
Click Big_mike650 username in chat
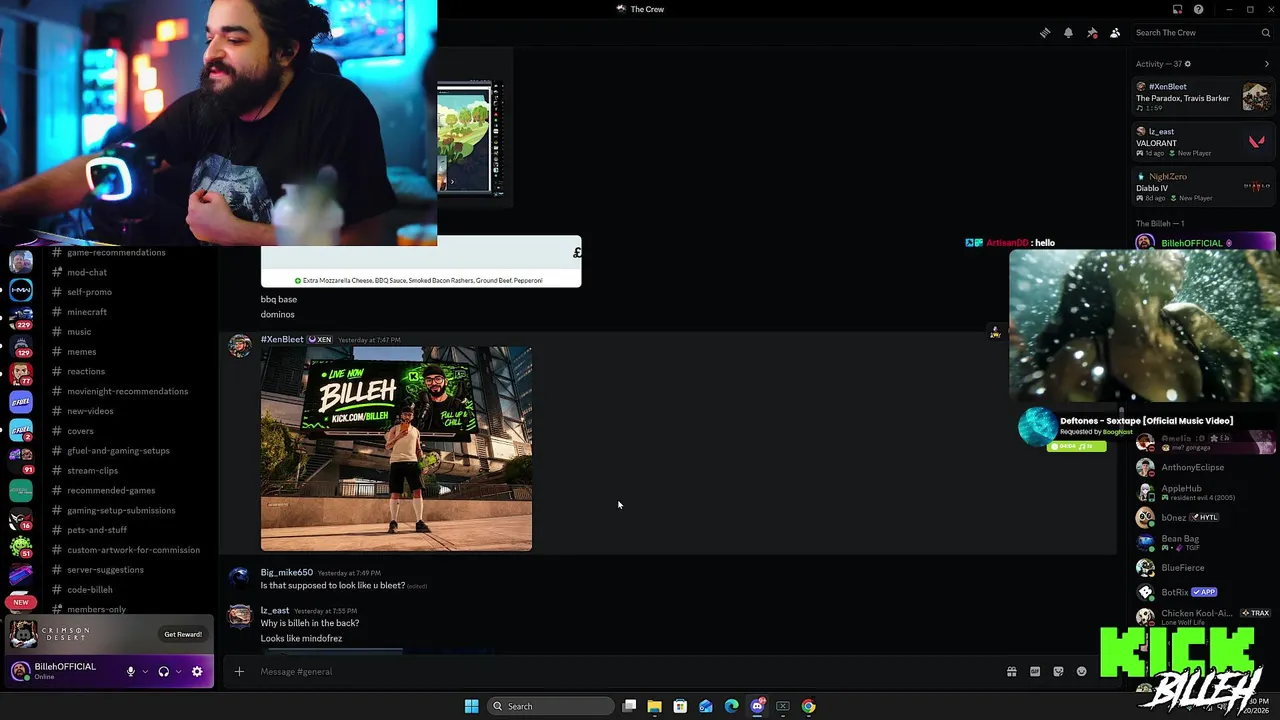pos(287,573)
